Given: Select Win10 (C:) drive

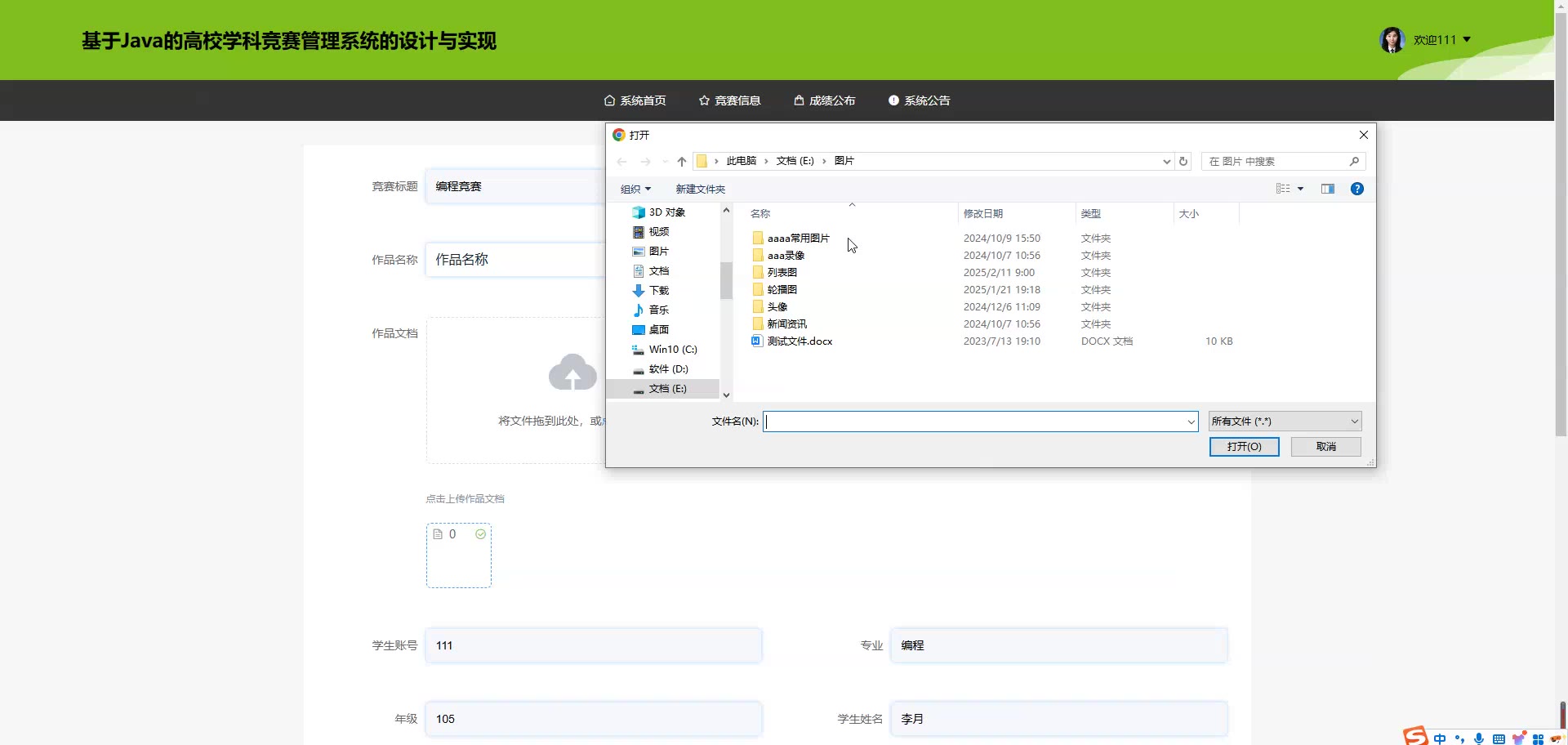Looking at the screenshot, I should pos(666,350).
